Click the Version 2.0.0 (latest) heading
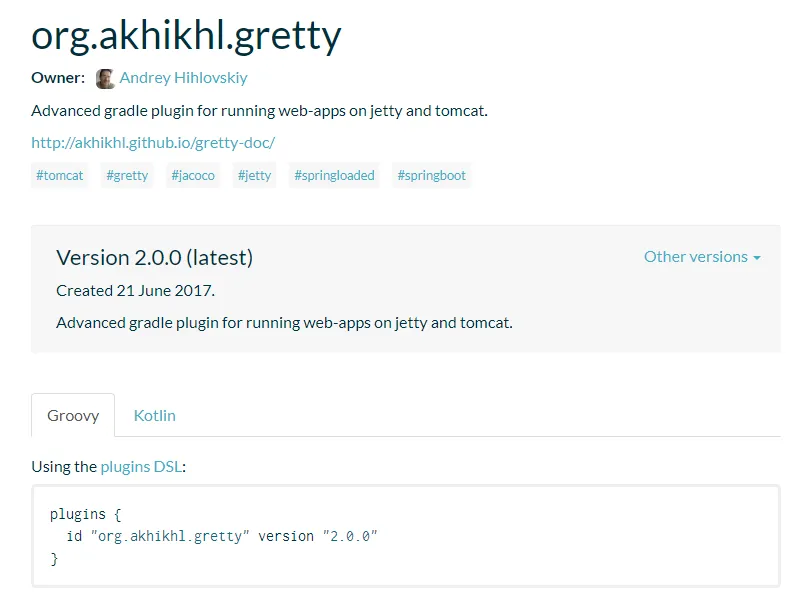Screen dimensions: 809x601 [154, 257]
